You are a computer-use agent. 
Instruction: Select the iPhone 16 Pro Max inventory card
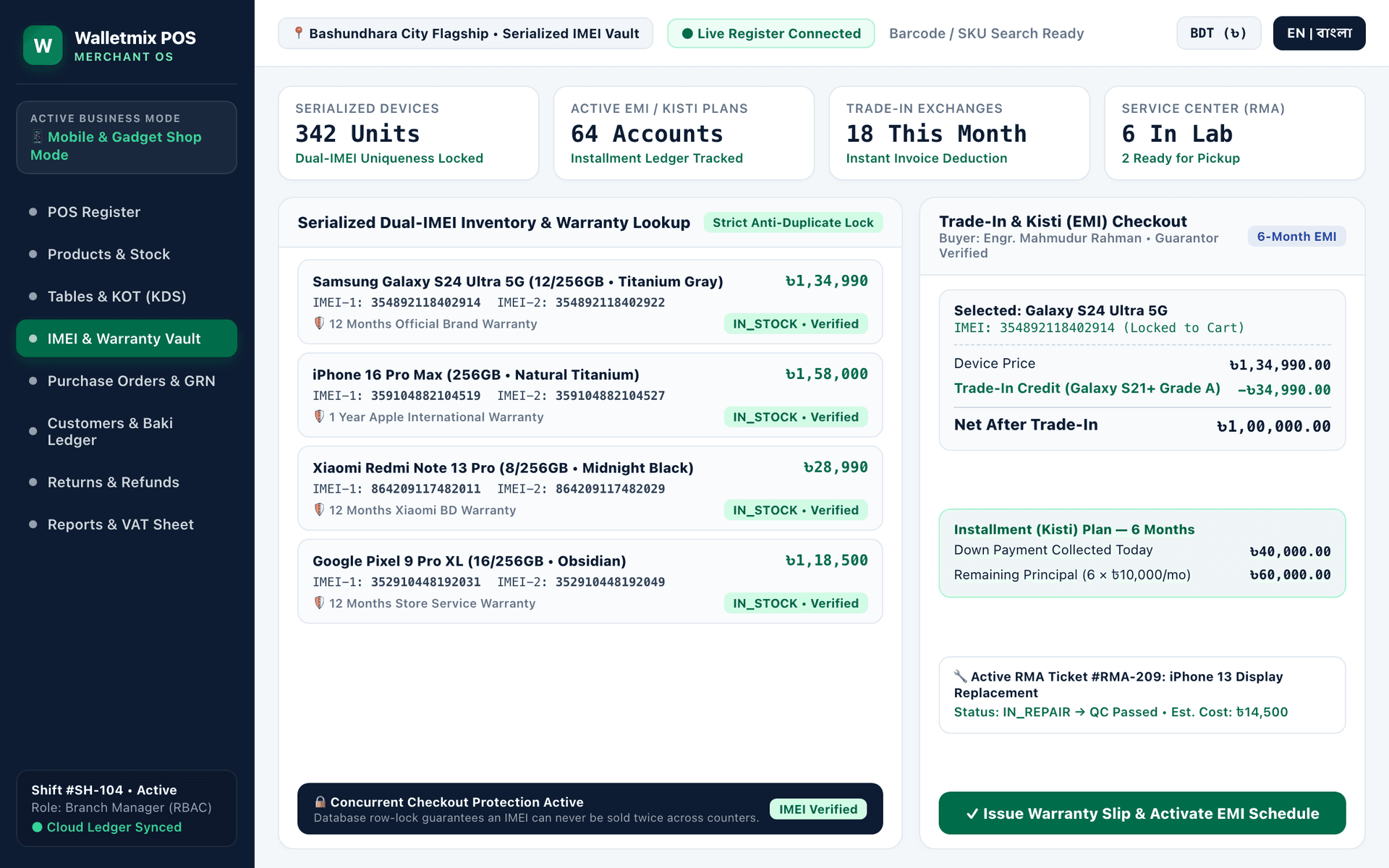pyautogui.click(x=590, y=395)
